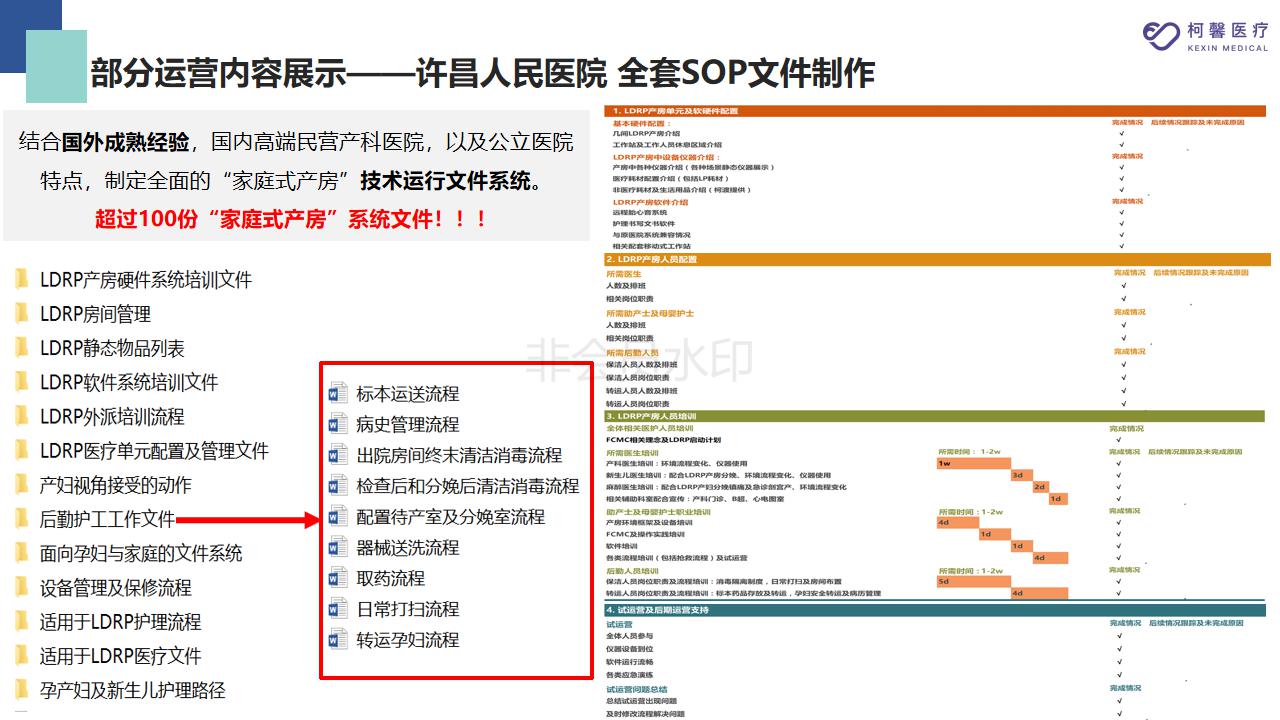Click the 柯馨医疗 Kexin Medical logo
This screenshot has height=720, width=1280.
(x=1205, y=35)
